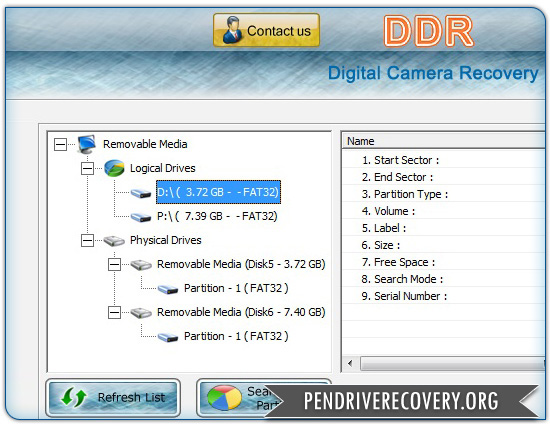The height and width of the screenshot is (424, 550).
Task: Select Removable Media (Disk5 - 3.72 GB)
Action: pos(241,264)
